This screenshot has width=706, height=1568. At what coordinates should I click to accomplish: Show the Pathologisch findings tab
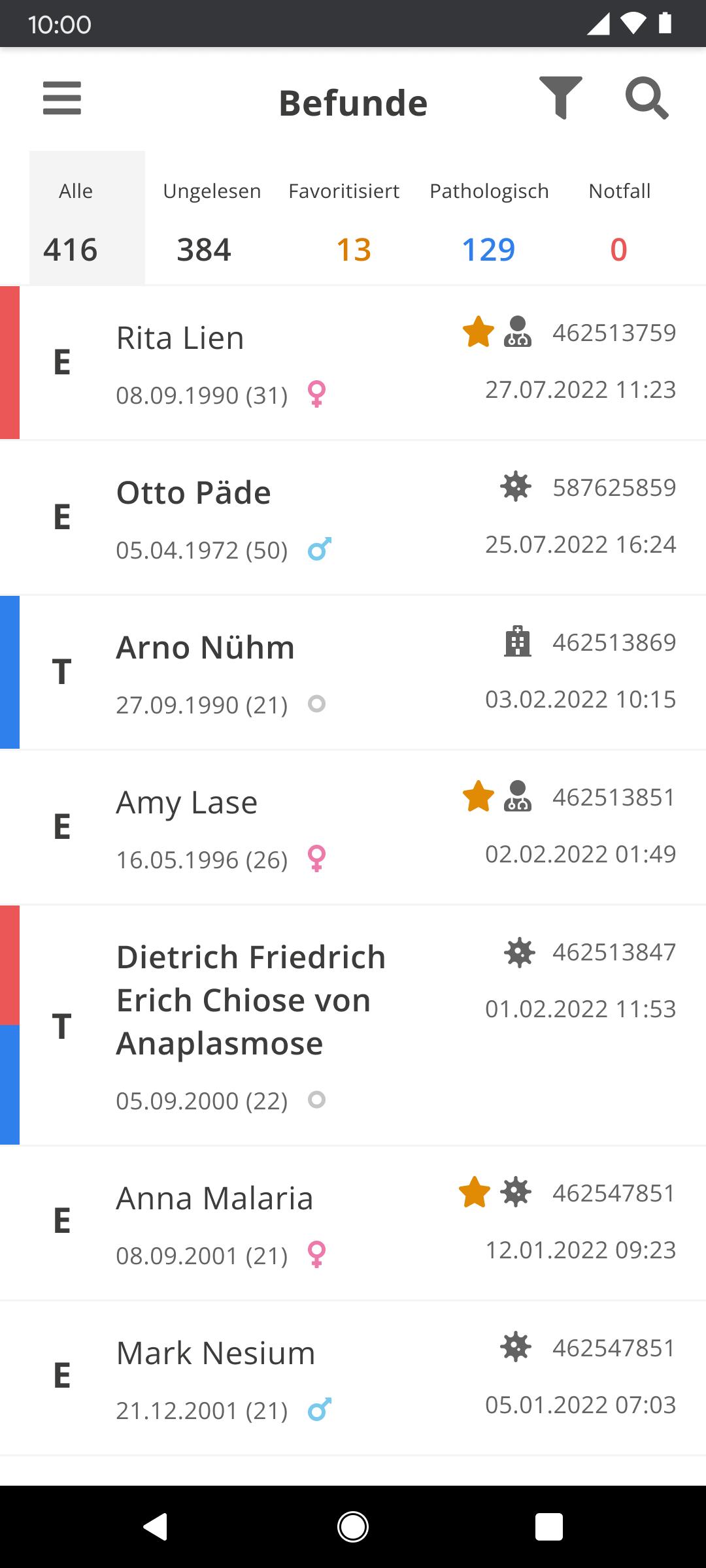tap(489, 218)
